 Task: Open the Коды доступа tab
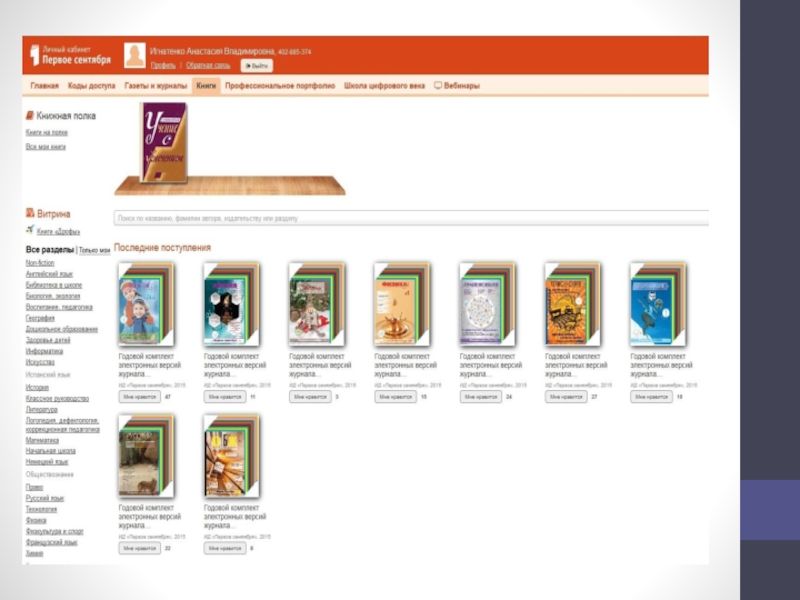[92, 86]
